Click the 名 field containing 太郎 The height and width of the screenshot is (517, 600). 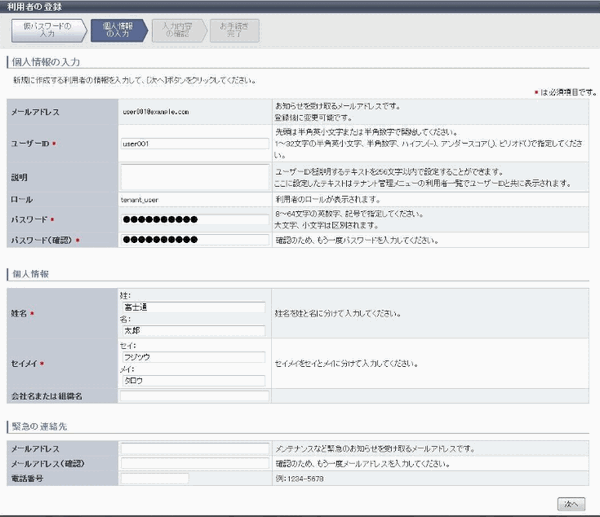(x=192, y=330)
